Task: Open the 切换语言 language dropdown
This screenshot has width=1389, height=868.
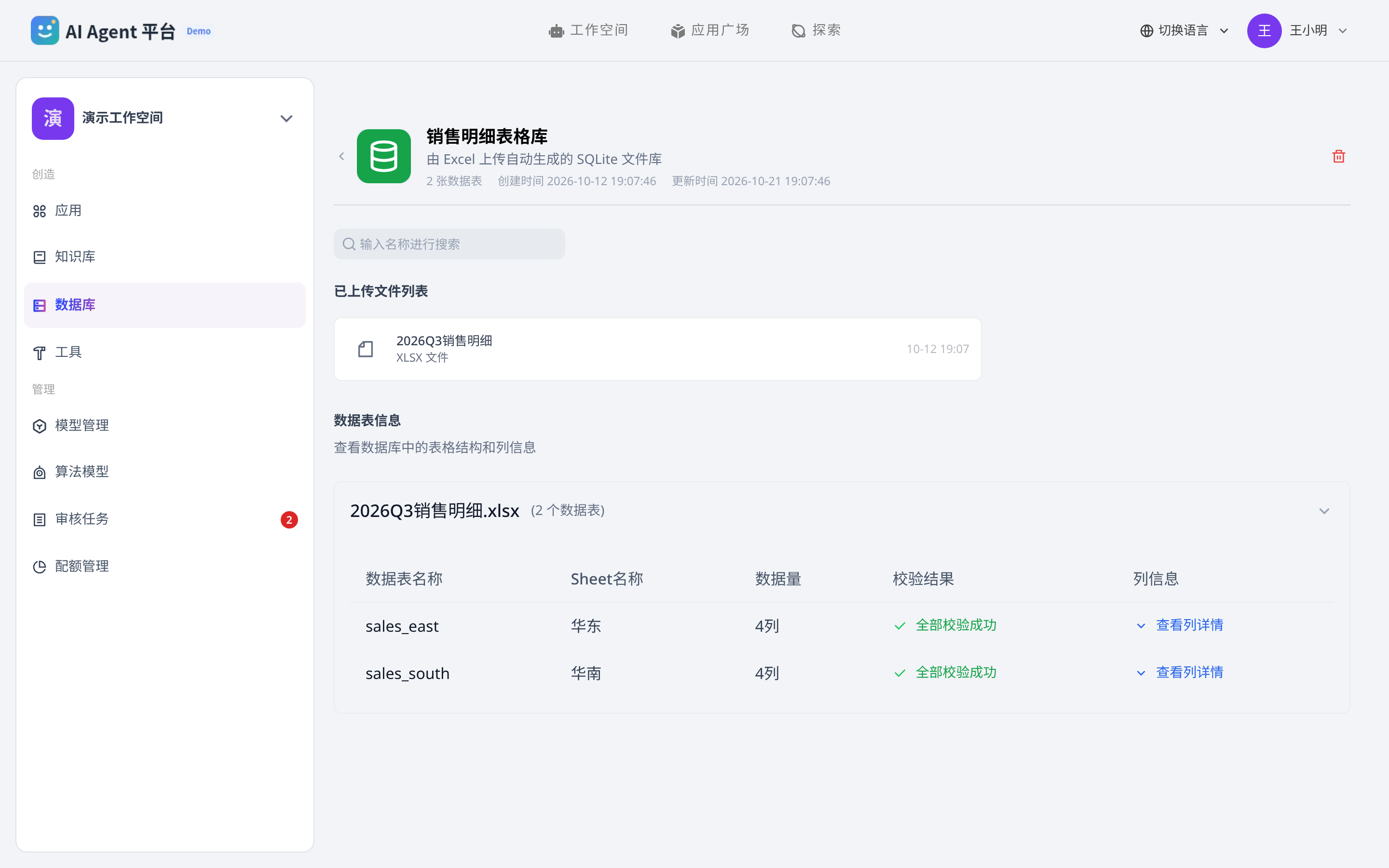Action: pos(1184,30)
